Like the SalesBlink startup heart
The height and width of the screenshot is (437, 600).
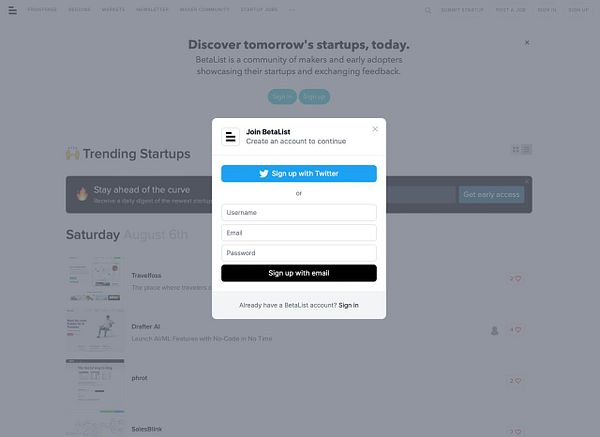tap(518, 432)
